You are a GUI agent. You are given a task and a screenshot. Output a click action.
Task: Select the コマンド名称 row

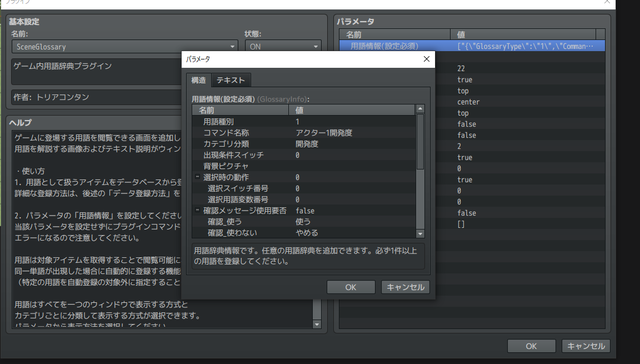304,133
